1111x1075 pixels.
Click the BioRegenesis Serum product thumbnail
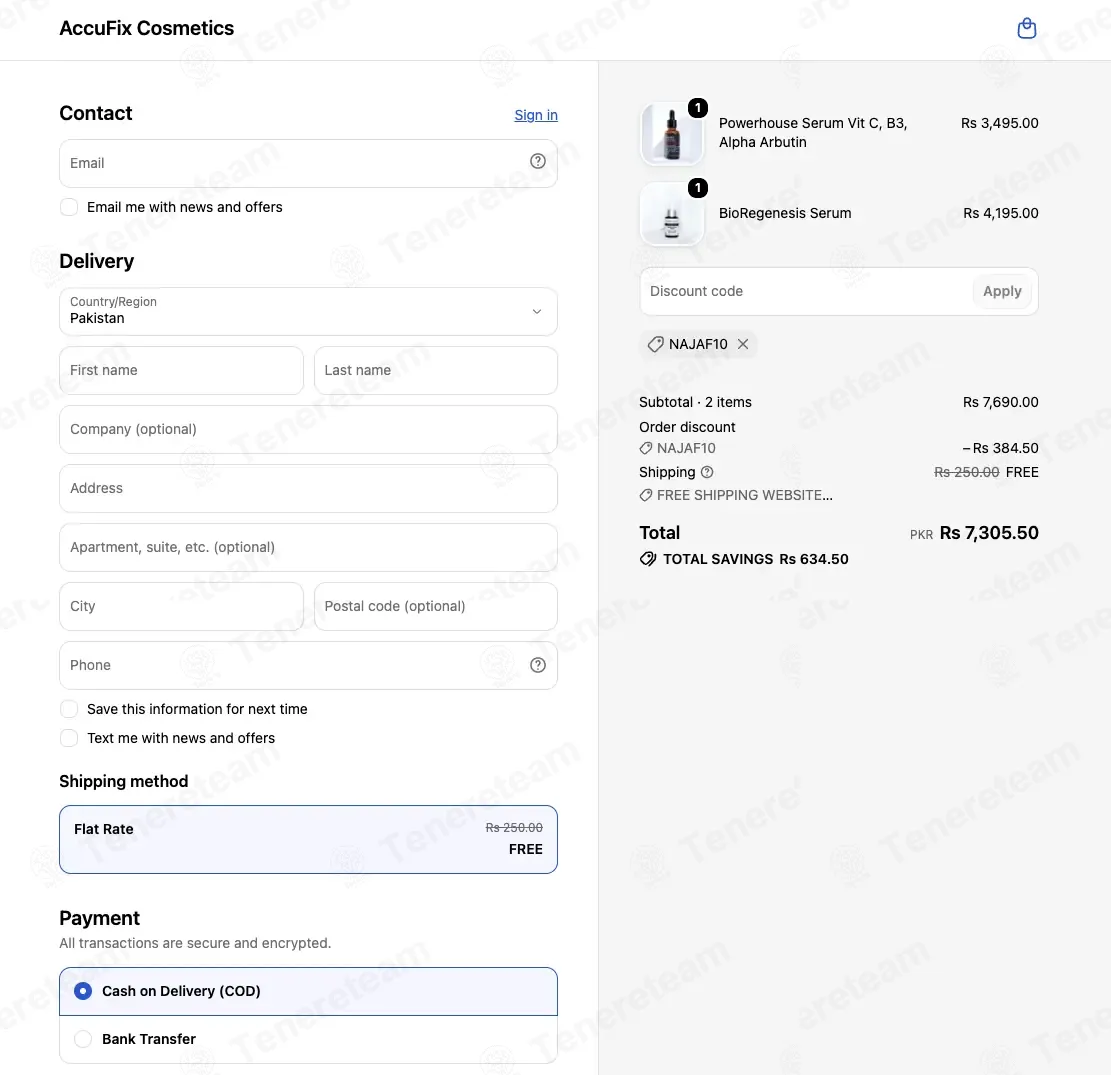click(672, 213)
